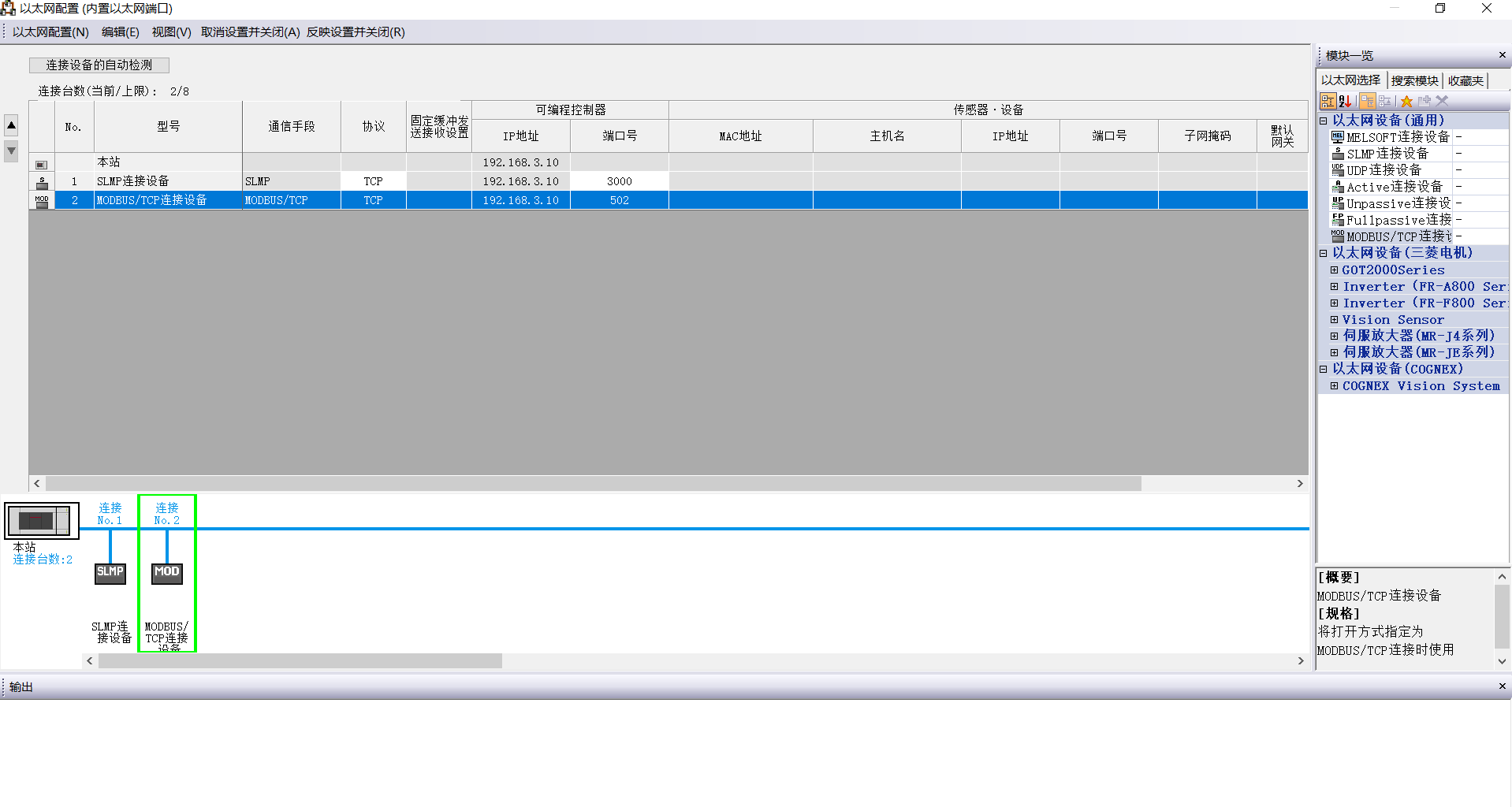
Task: Expand the GOT2000Series tree node
Action: click(x=1334, y=270)
